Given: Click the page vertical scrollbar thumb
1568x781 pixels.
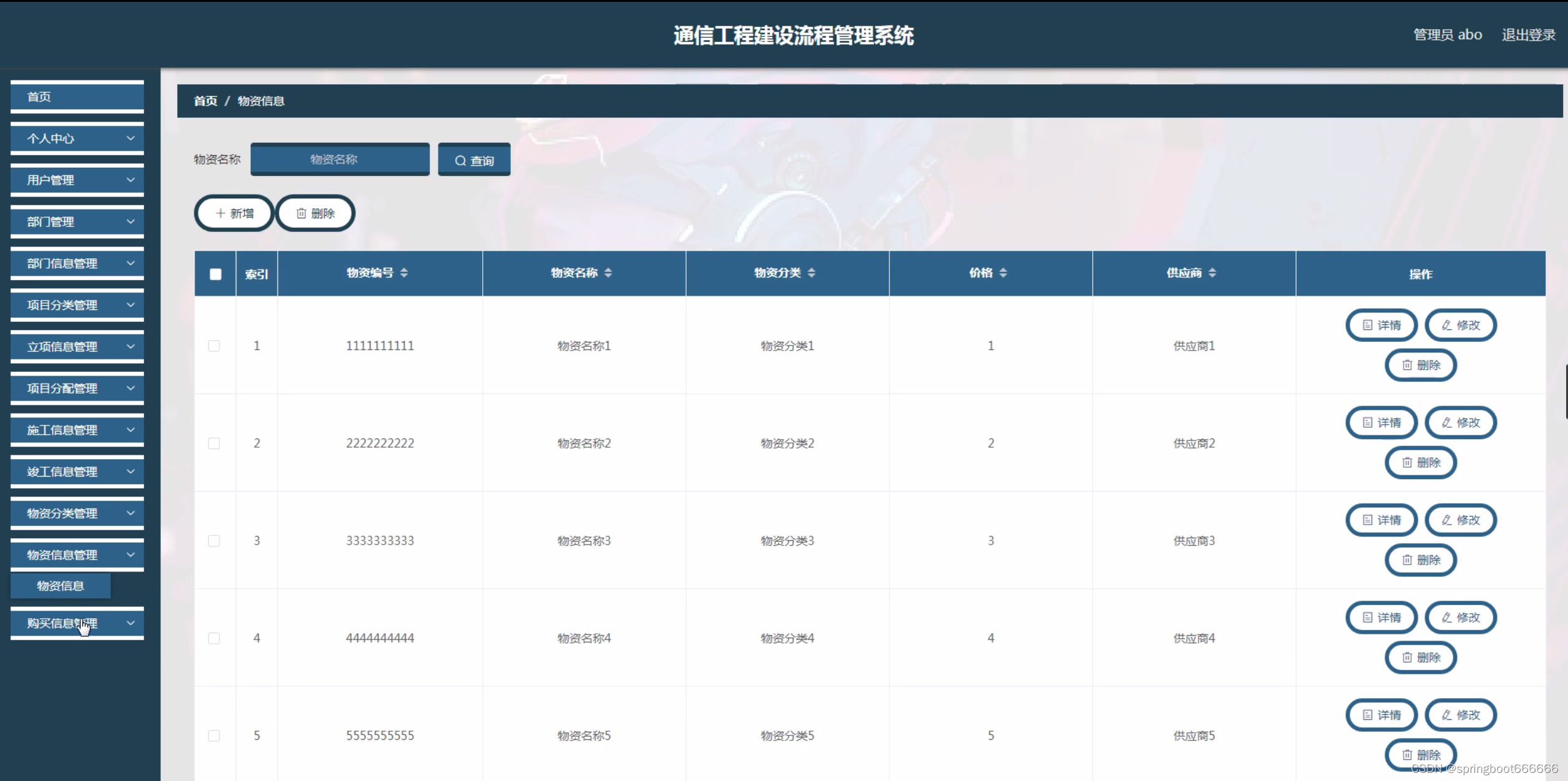Looking at the screenshot, I should click(1566, 392).
